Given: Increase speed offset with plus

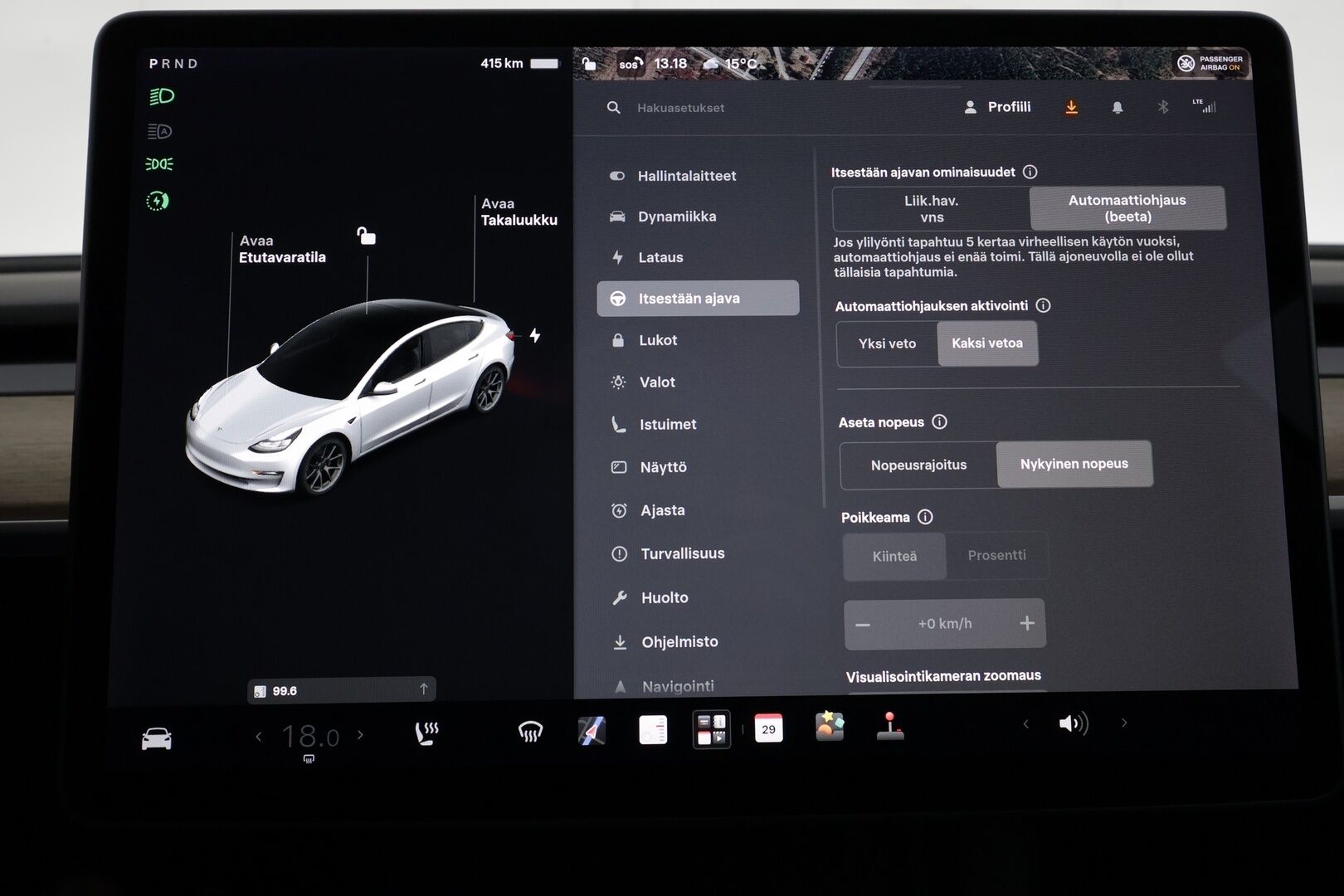Looking at the screenshot, I should 1027,623.
